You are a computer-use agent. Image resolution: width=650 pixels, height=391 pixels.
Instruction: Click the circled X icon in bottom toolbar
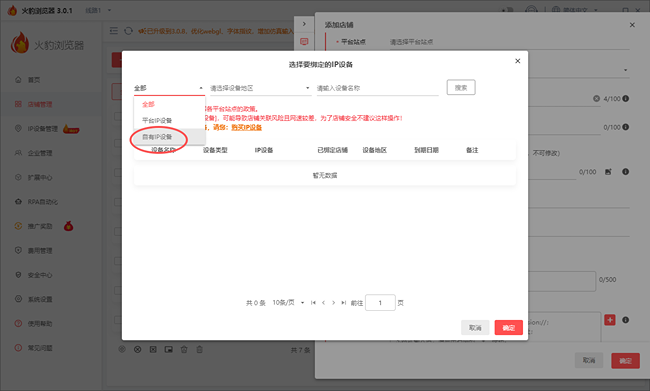tap(138, 350)
